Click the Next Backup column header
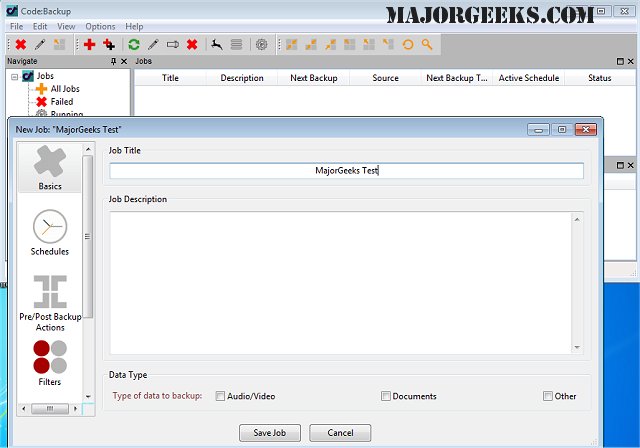This screenshot has width=640, height=448. (x=314, y=78)
